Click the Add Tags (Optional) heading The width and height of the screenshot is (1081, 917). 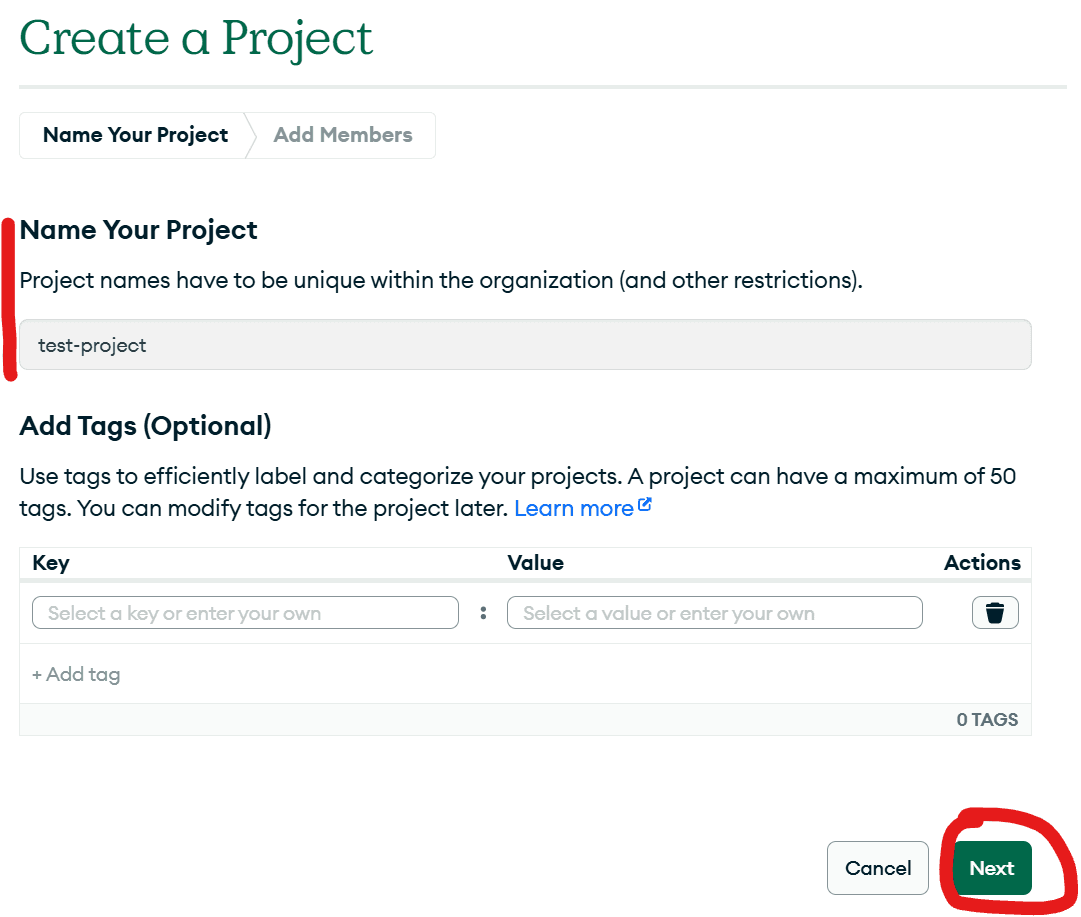pyautogui.click(x=145, y=425)
